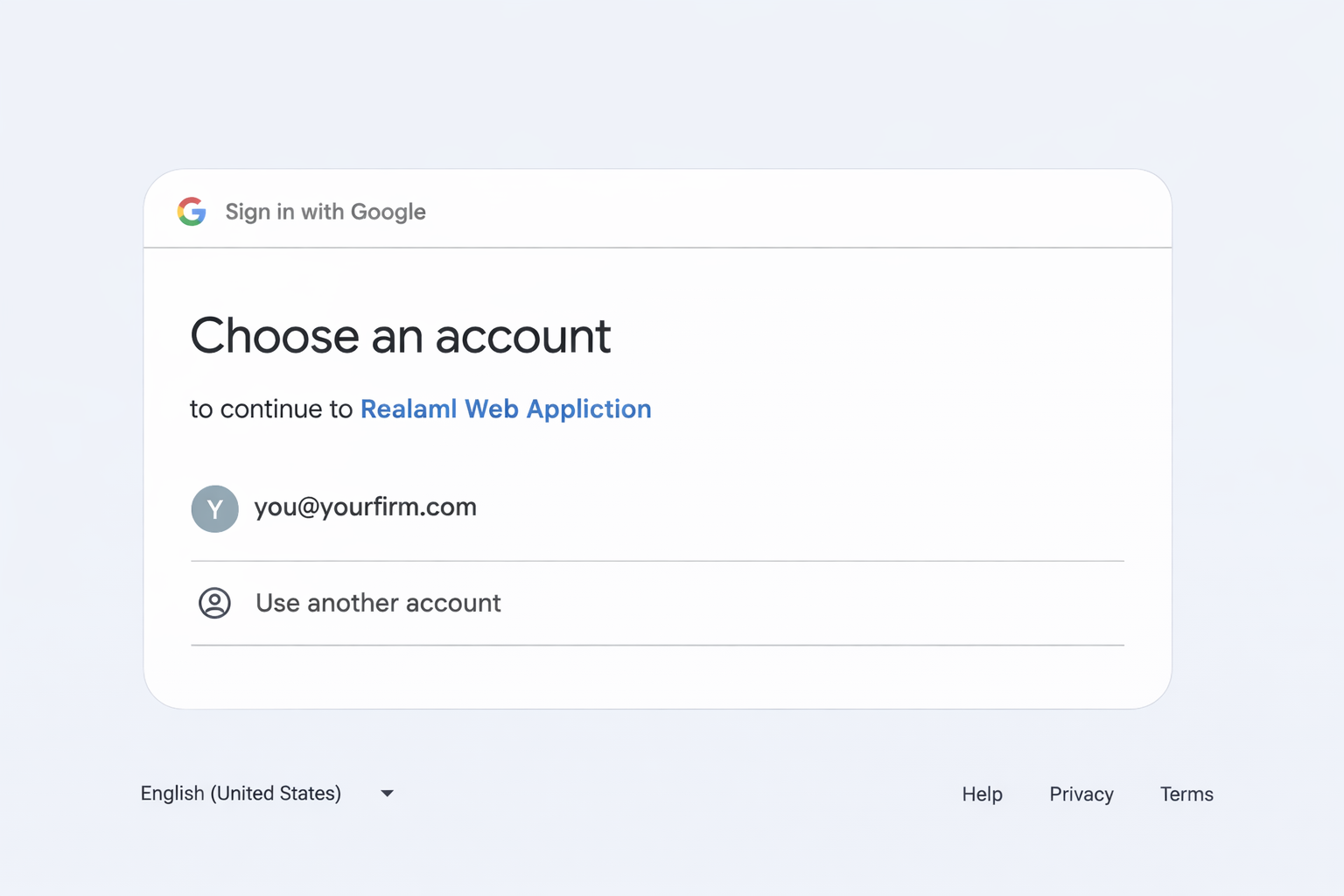
Task: Select the you@yourfirm.com account
Action: pyautogui.click(x=365, y=507)
